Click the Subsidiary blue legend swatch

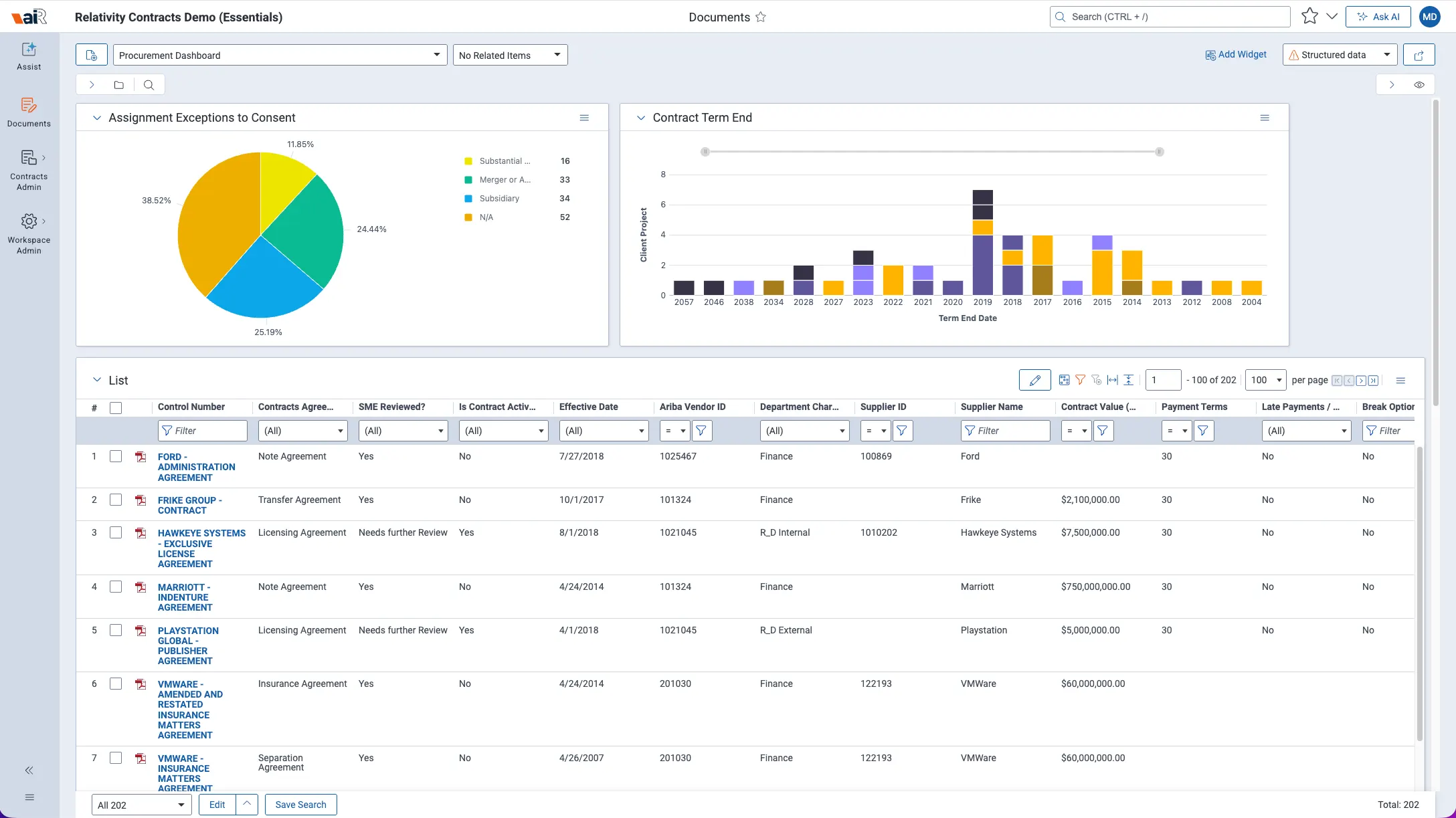468,199
